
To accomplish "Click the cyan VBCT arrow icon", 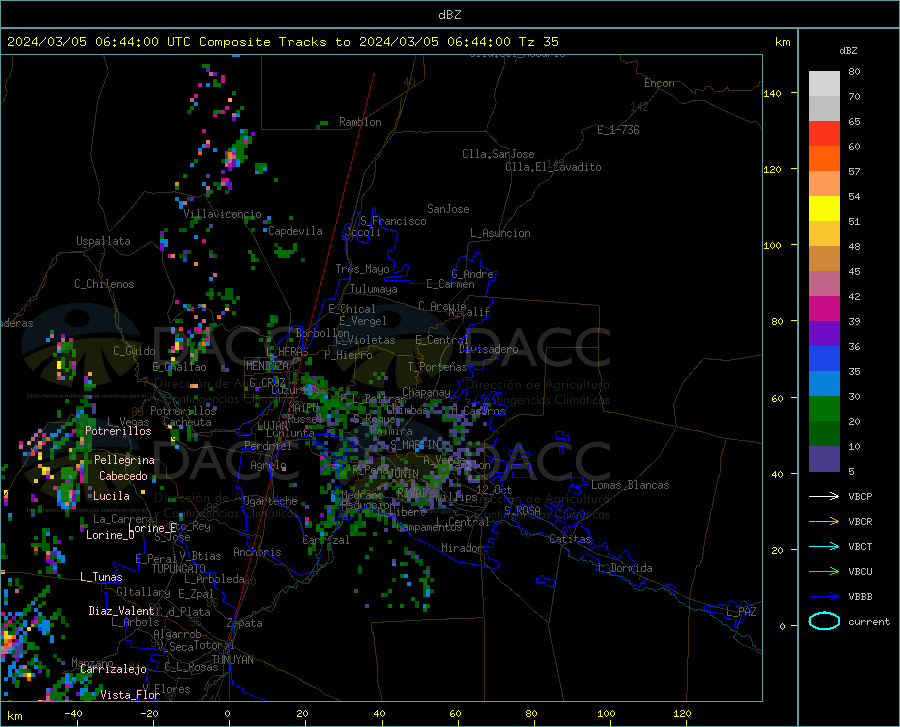I will point(824,546).
